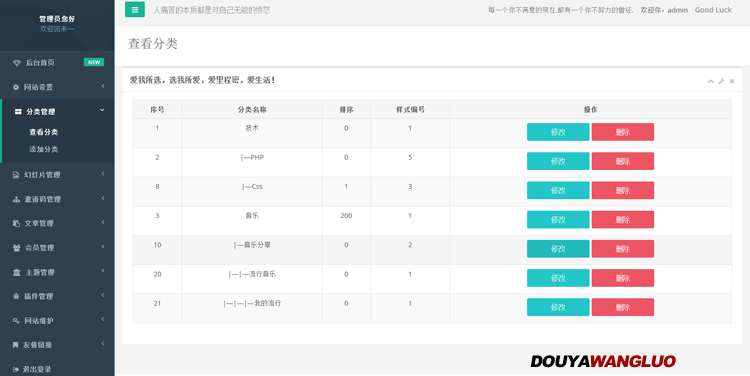Expand the 网站设置 menu arrow
The height and width of the screenshot is (376, 750).
[103, 86]
